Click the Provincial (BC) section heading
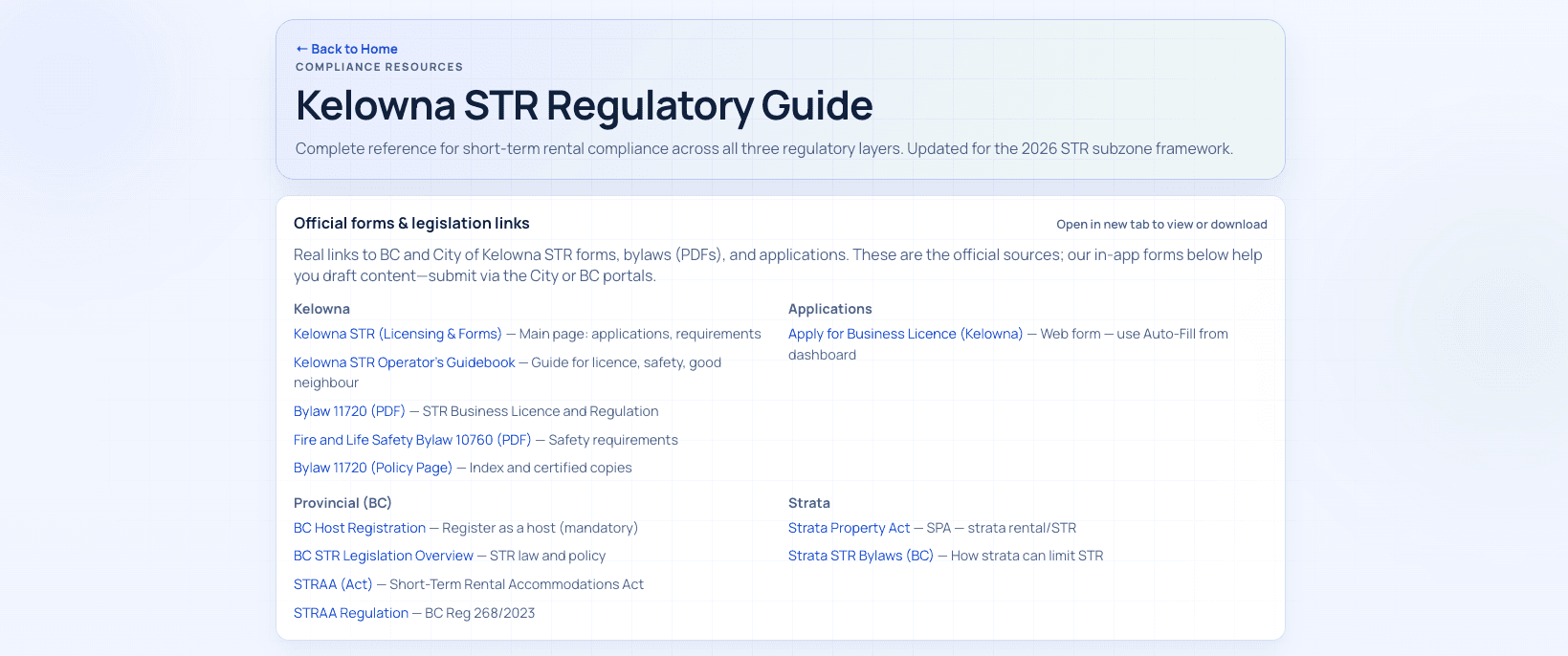 [x=342, y=503]
